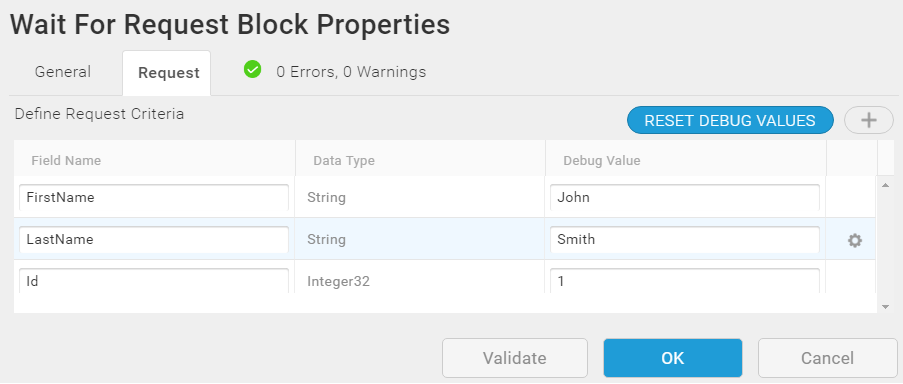Select the Request tab
Image resolution: width=903 pixels, height=384 pixels.
point(169,73)
